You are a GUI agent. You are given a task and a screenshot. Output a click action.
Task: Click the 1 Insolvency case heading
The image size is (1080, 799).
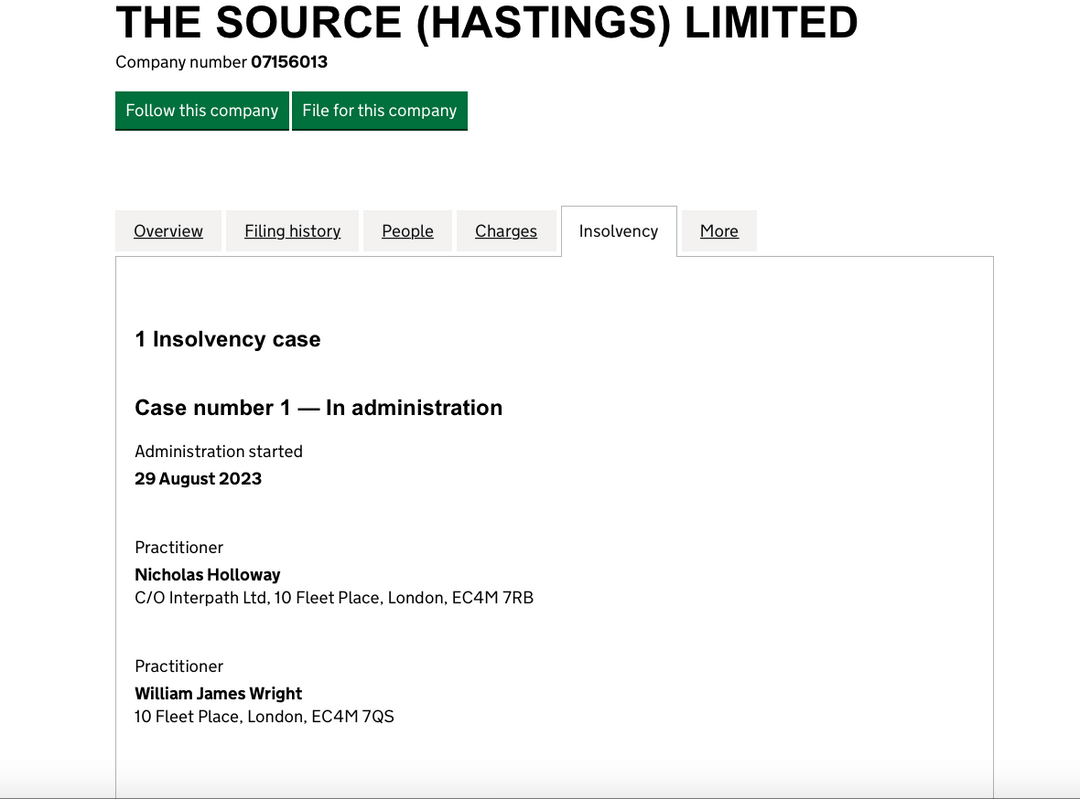point(228,339)
